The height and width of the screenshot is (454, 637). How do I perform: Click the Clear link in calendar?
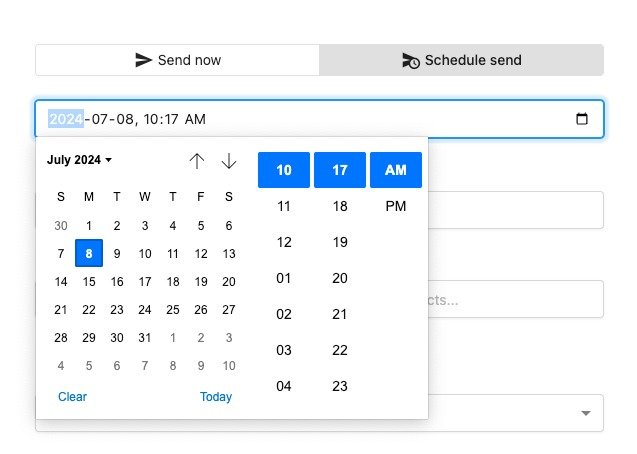(x=72, y=397)
